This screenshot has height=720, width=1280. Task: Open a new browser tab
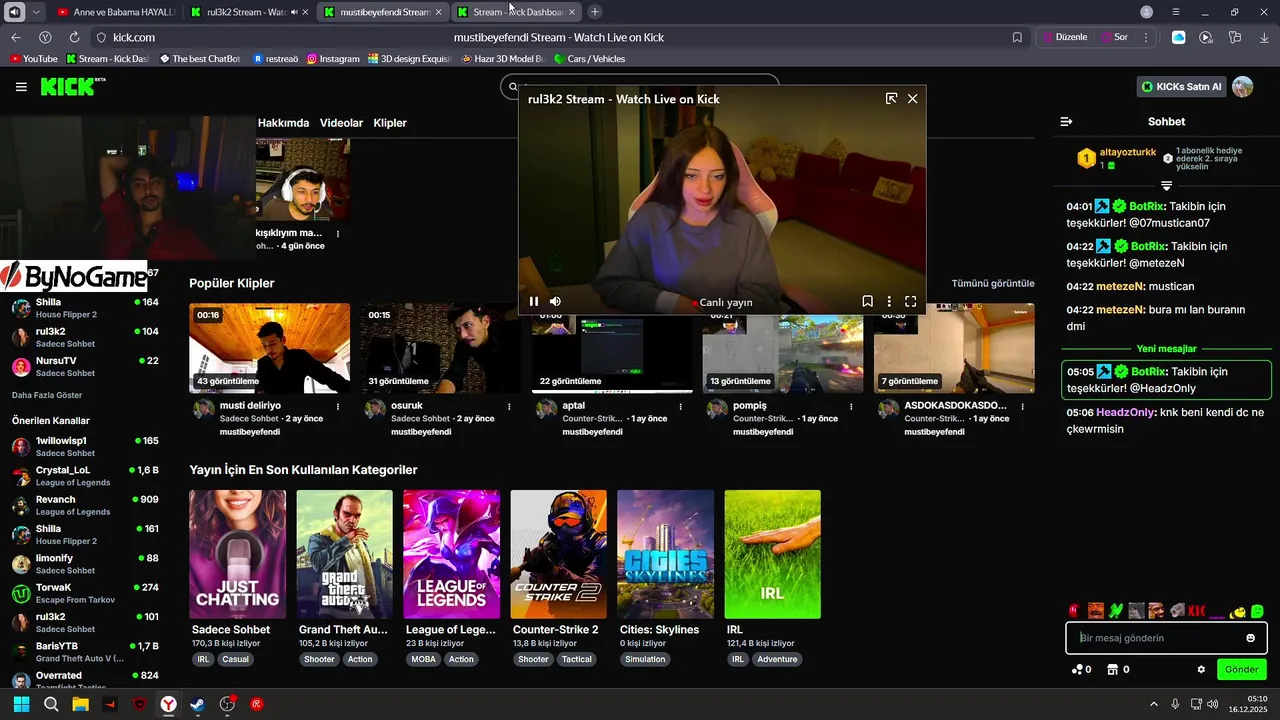pos(595,12)
